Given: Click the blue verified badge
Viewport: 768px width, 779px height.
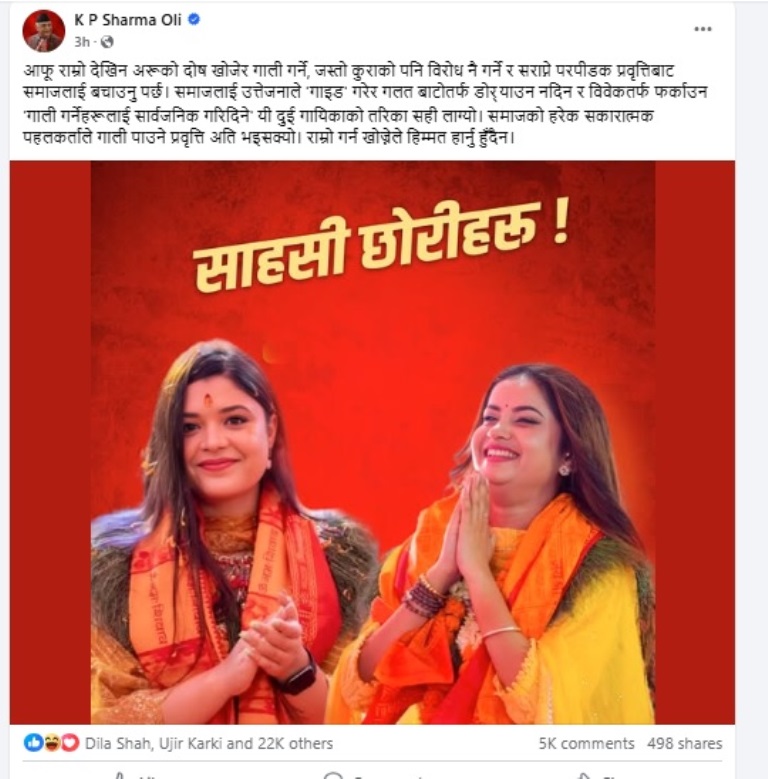Looking at the screenshot, I should click(194, 20).
